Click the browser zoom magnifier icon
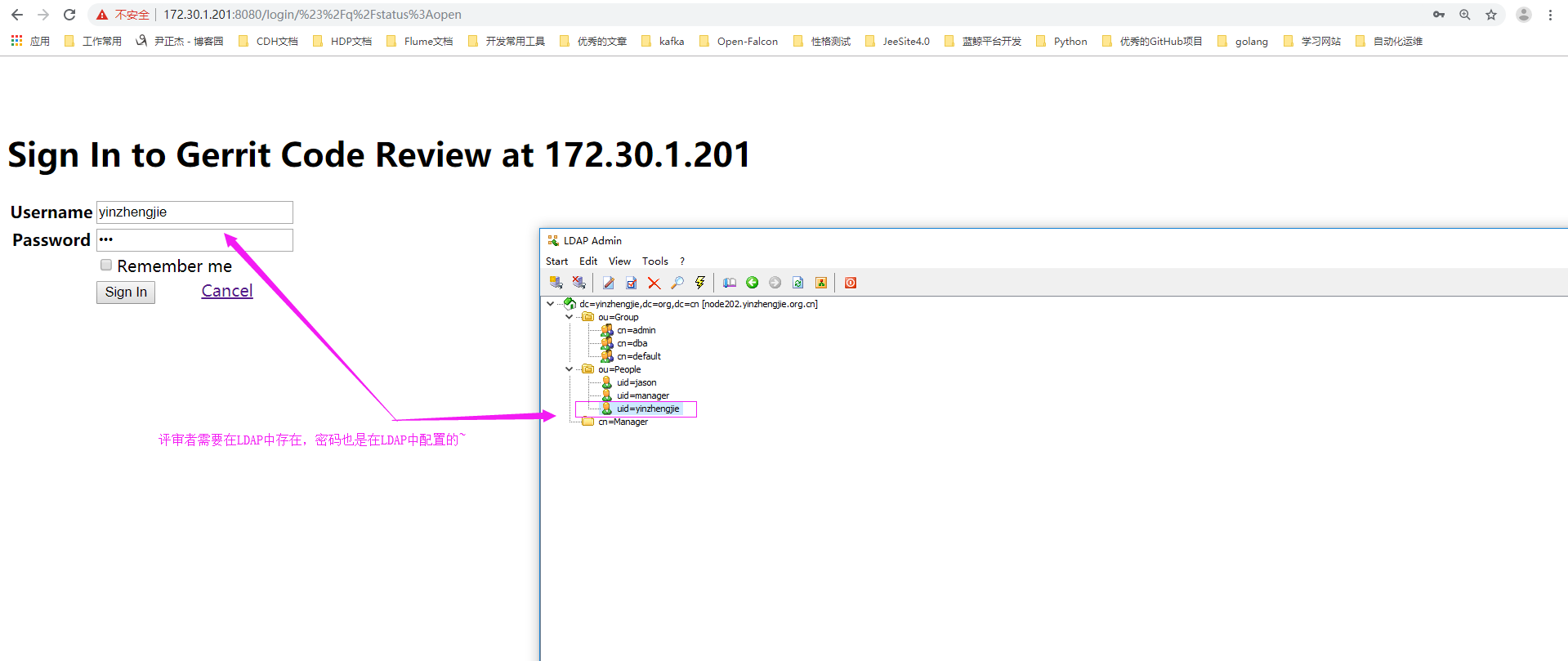The image size is (1568, 661). pyautogui.click(x=1465, y=15)
